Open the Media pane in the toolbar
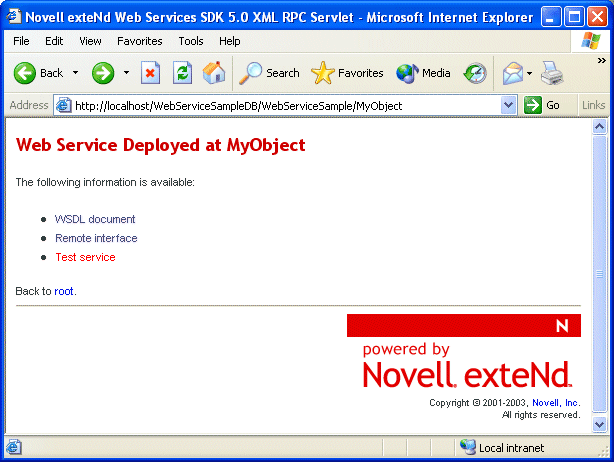 [x=423, y=73]
